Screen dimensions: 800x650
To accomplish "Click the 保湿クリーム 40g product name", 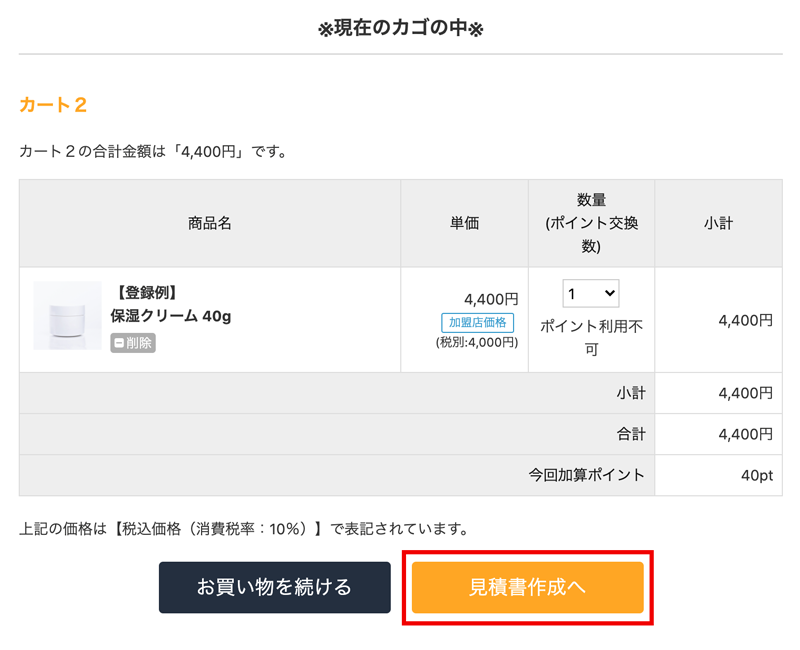I will click(x=171, y=316).
